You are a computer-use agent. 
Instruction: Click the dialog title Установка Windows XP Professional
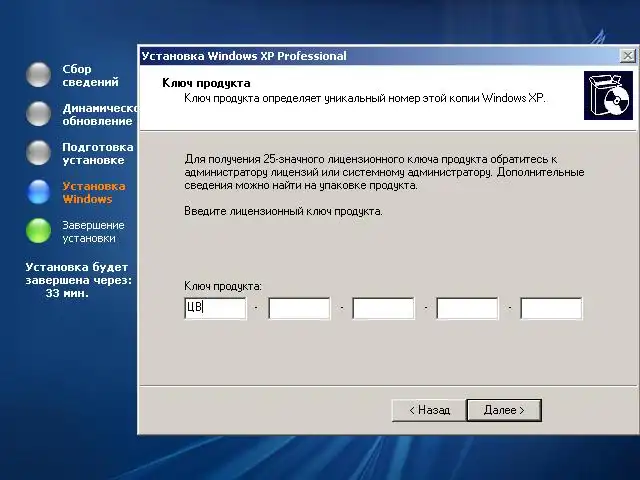click(x=244, y=56)
